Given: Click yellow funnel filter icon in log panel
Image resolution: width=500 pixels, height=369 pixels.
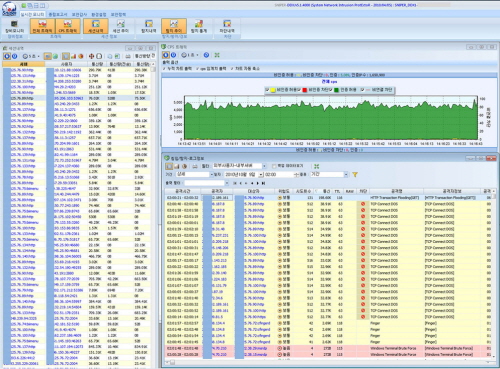Looking at the screenshot, I should click(x=355, y=174).
